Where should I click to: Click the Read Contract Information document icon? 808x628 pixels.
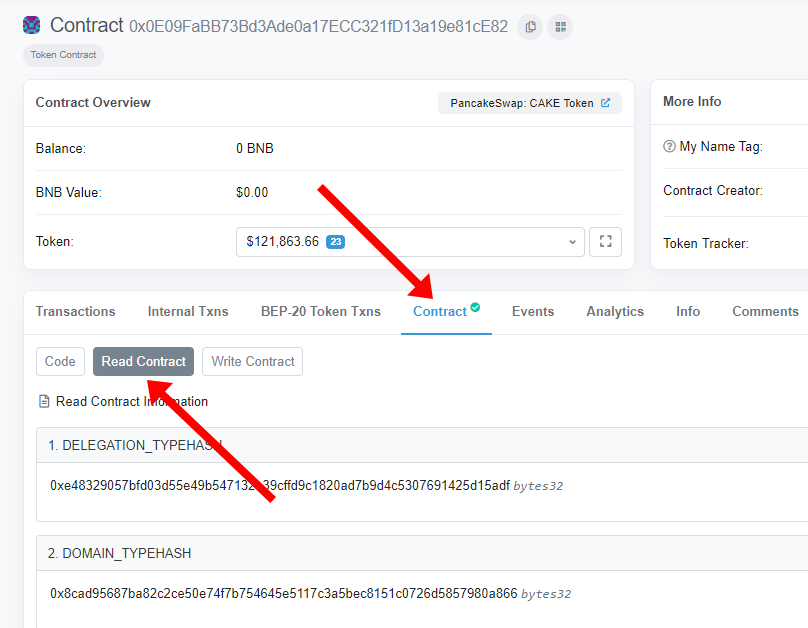coord(44,402)
